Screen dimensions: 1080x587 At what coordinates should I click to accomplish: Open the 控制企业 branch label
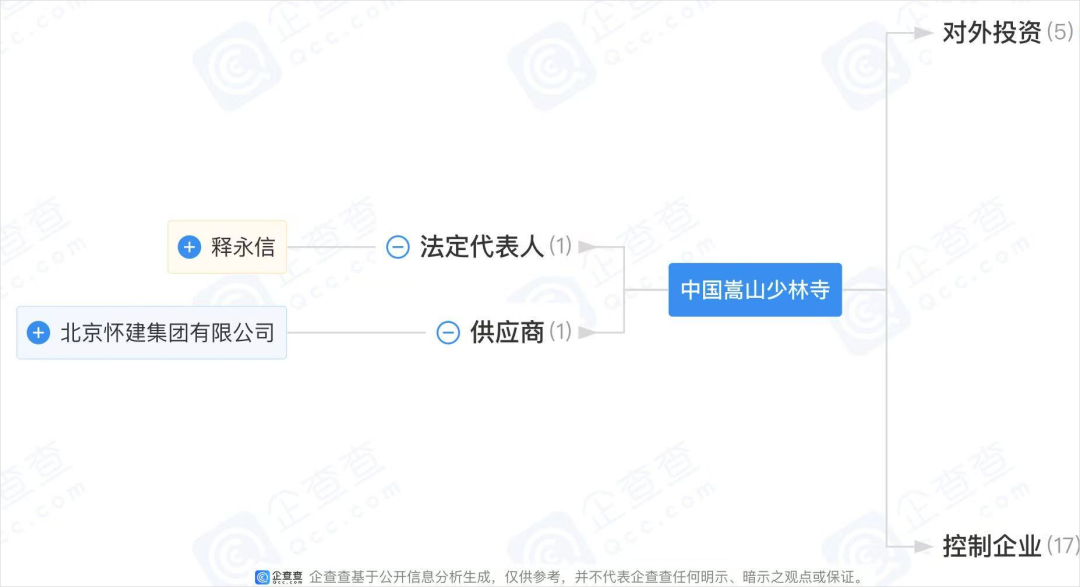coord(991,546)
